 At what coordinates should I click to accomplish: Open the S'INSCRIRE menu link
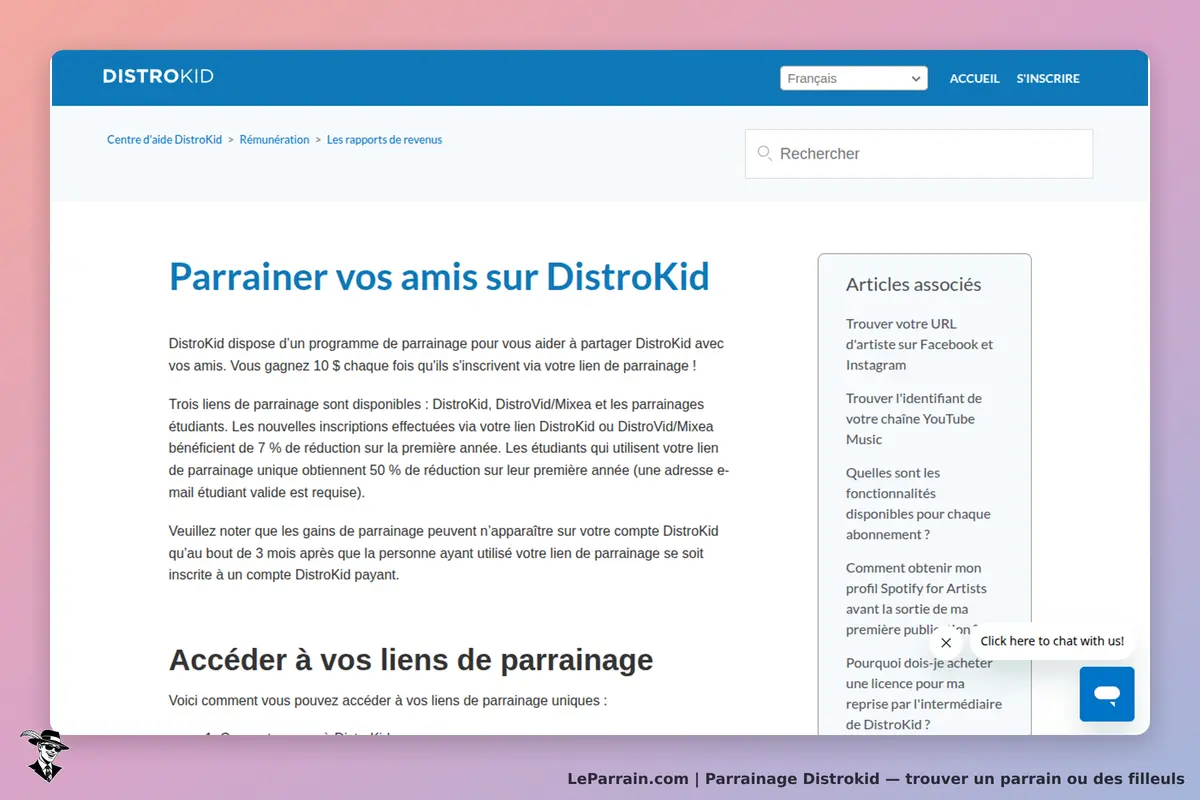(x=1048, y=78)
